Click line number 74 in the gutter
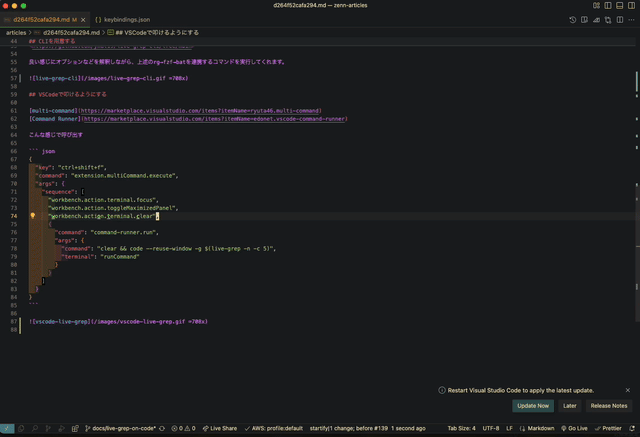This screenshot has height=437, width=640. tap(14, 216)
